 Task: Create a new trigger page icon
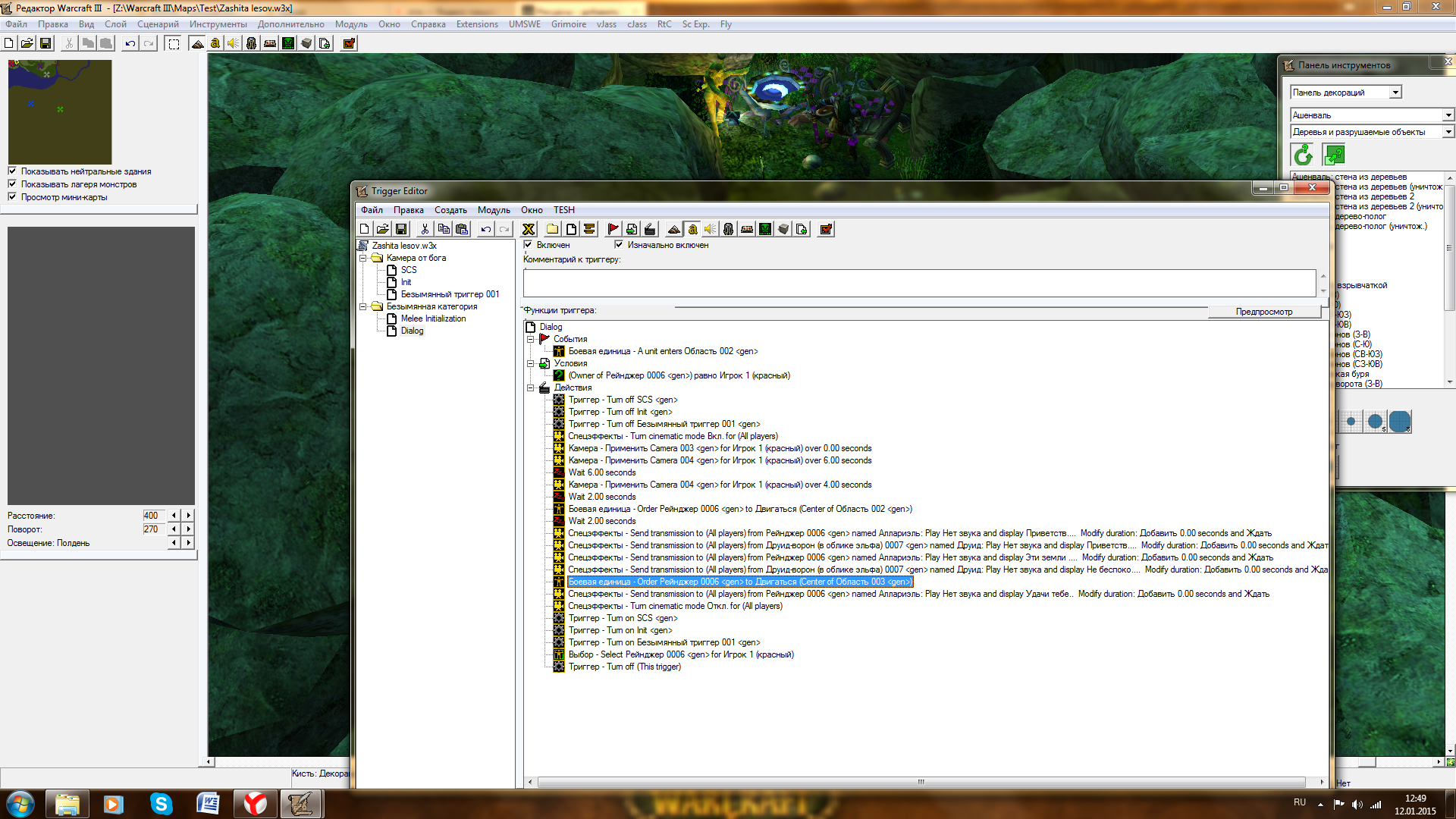tap(571, 229)
